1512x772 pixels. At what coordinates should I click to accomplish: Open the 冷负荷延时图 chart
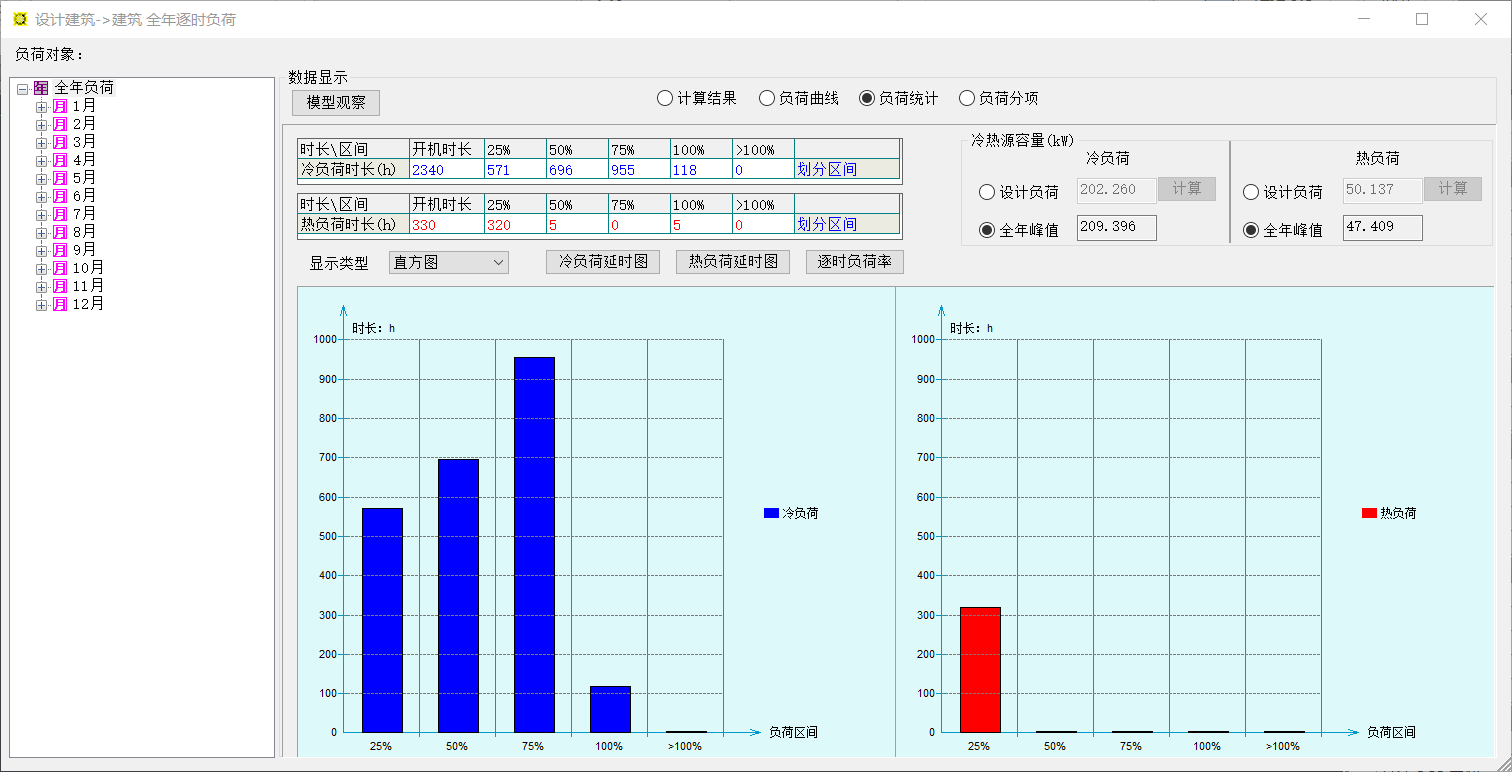(x=603, y=262)
